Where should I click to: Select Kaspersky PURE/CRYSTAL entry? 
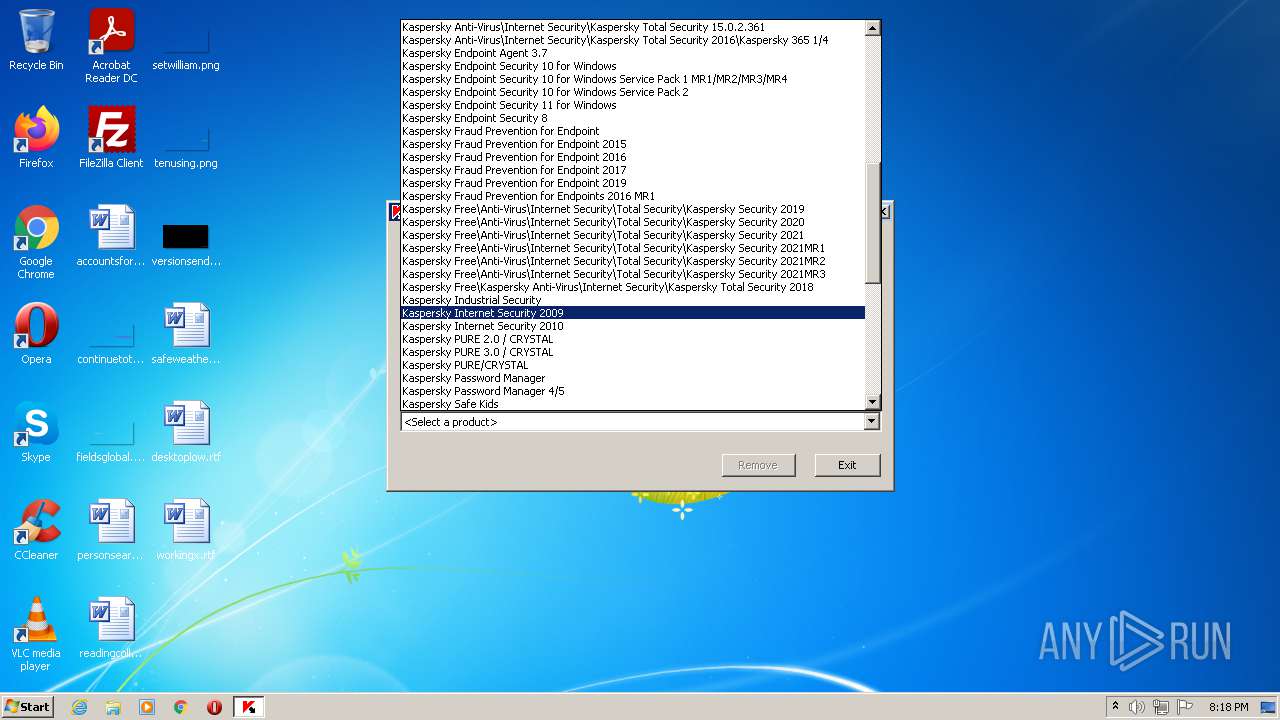[x=632, y=365]
